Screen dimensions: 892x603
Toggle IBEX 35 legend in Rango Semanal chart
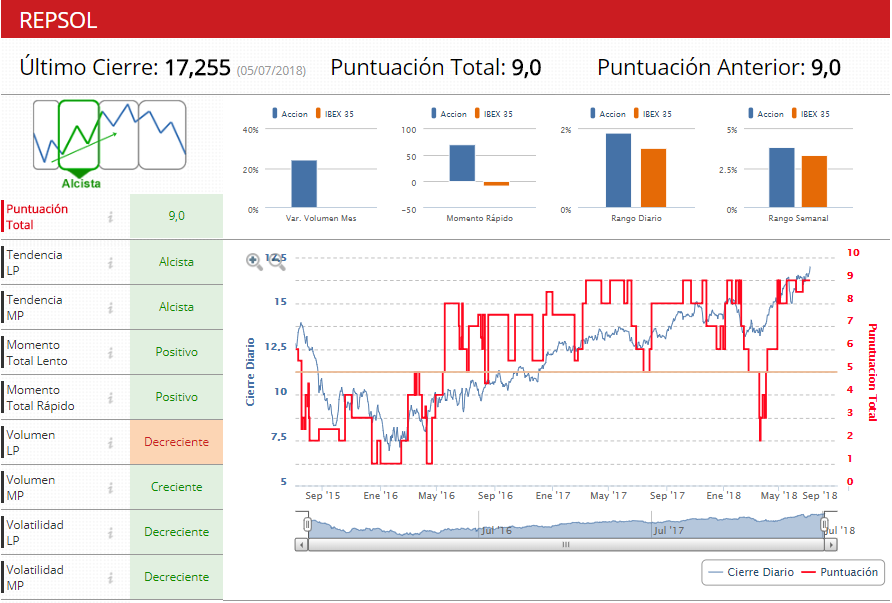tap(810, 114)
